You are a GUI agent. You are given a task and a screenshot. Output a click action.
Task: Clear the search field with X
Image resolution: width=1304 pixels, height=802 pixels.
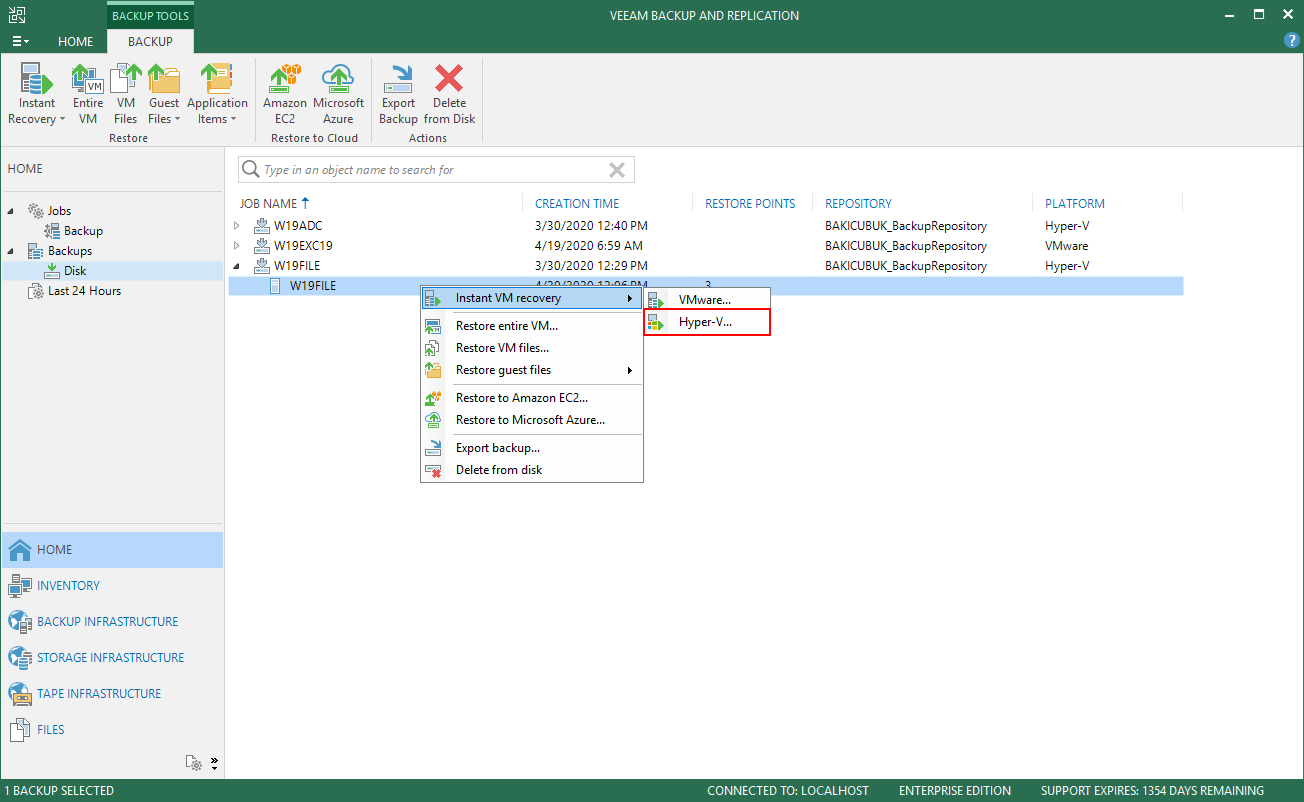point(617,170)
